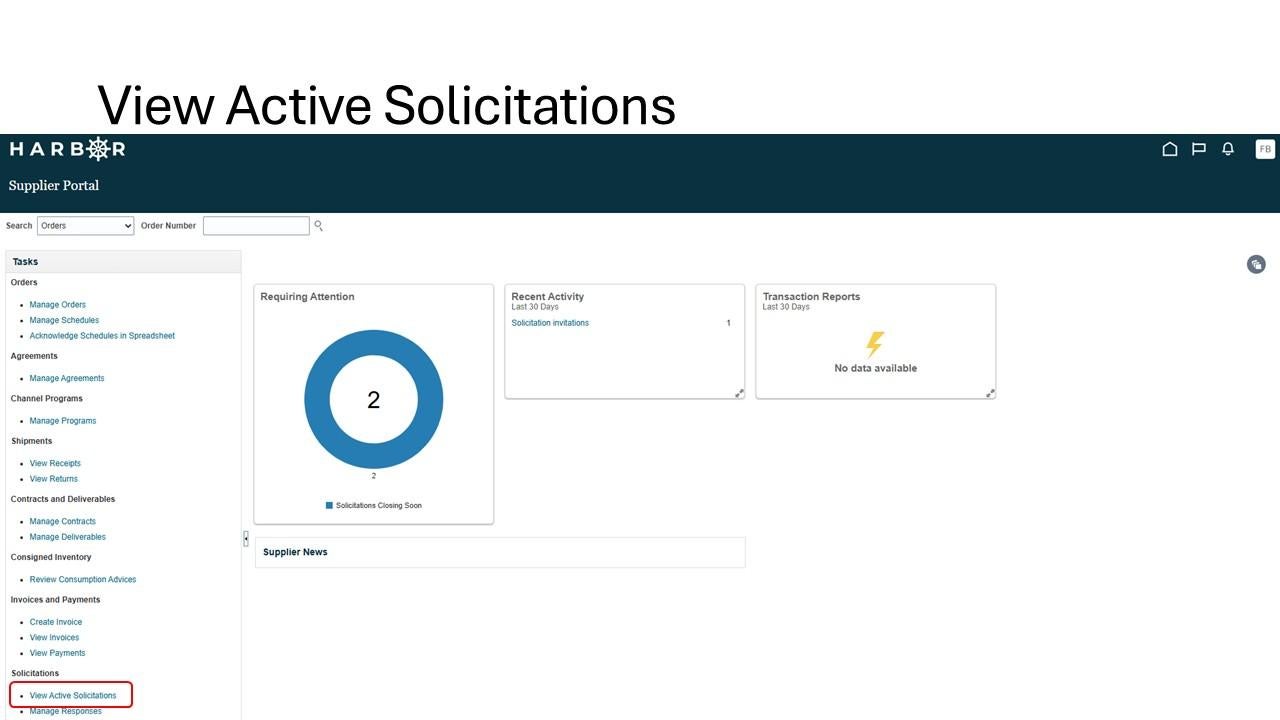
Task: Click the Channel Programs section heading
Action: [47, 398]
